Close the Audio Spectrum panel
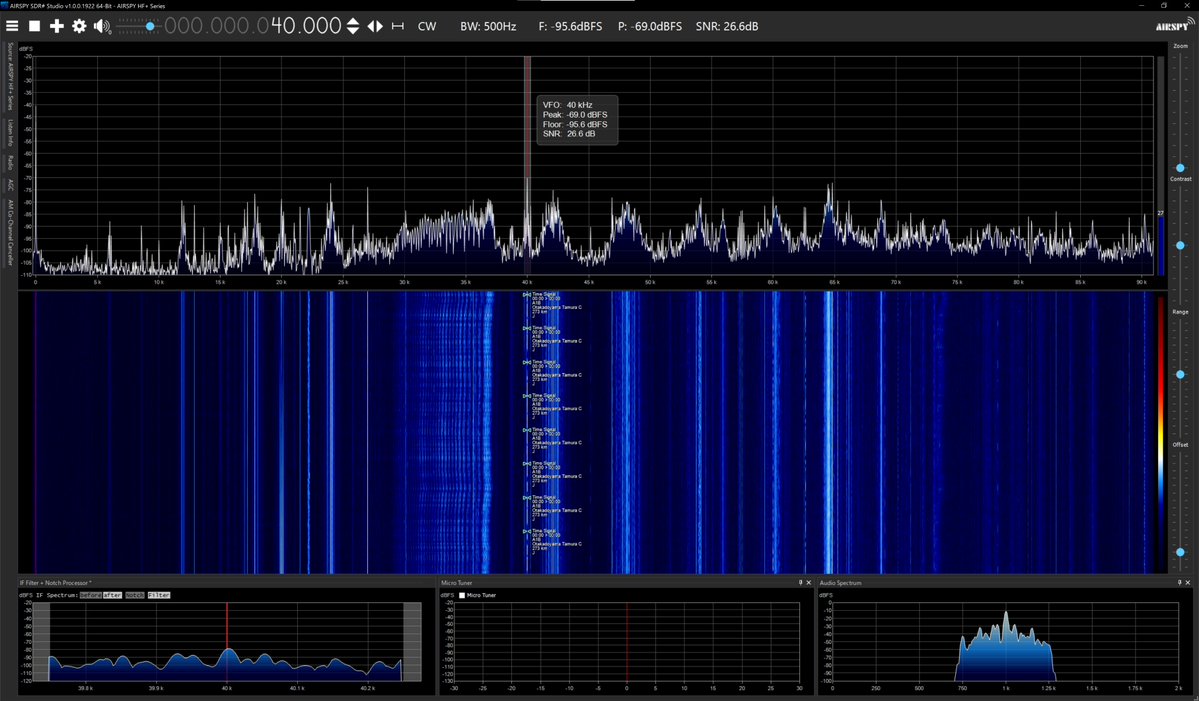Image resolution: width=1199 pixels, height=701 pixels. pos(1188,583)
